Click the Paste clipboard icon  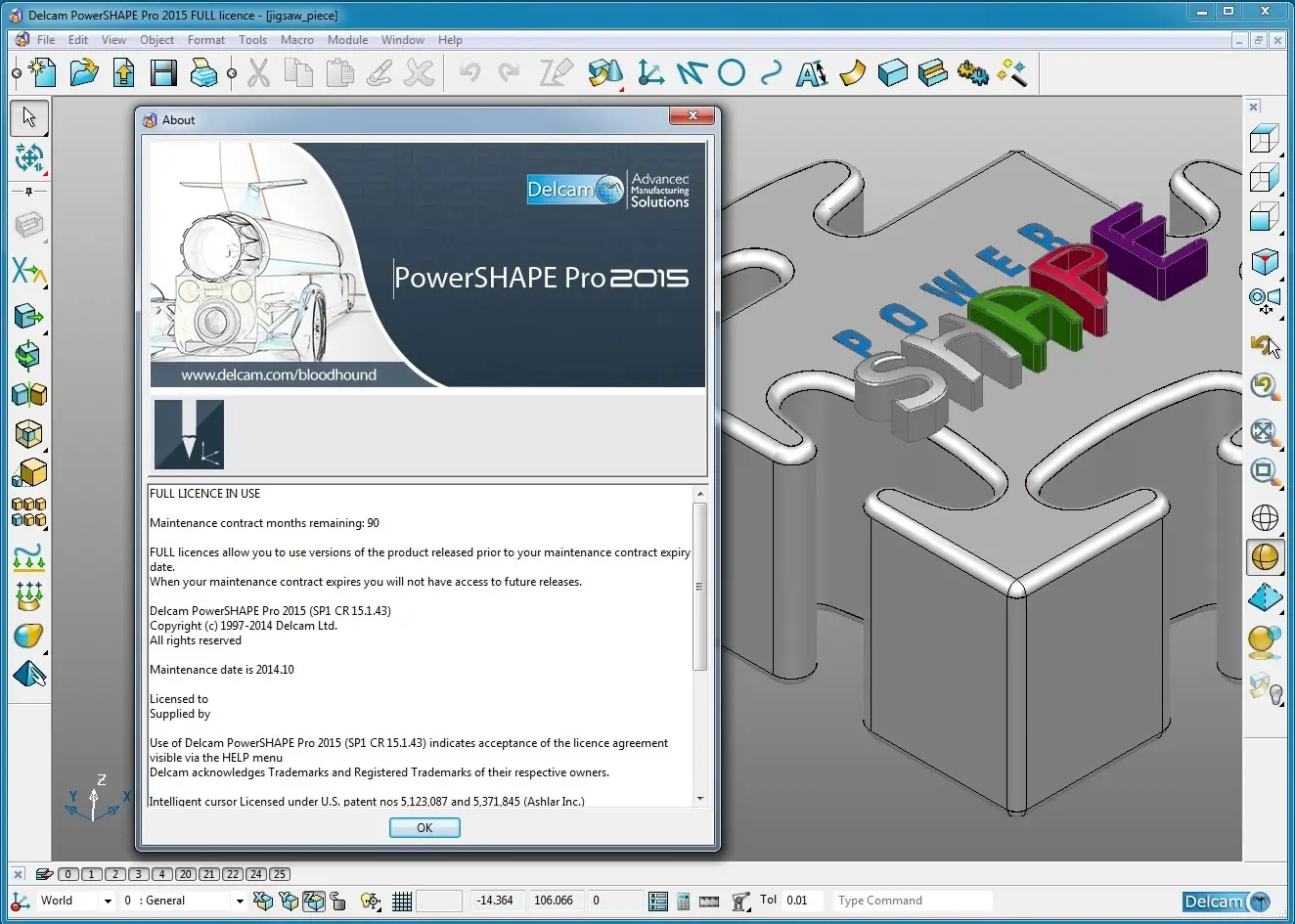point(339,73)
